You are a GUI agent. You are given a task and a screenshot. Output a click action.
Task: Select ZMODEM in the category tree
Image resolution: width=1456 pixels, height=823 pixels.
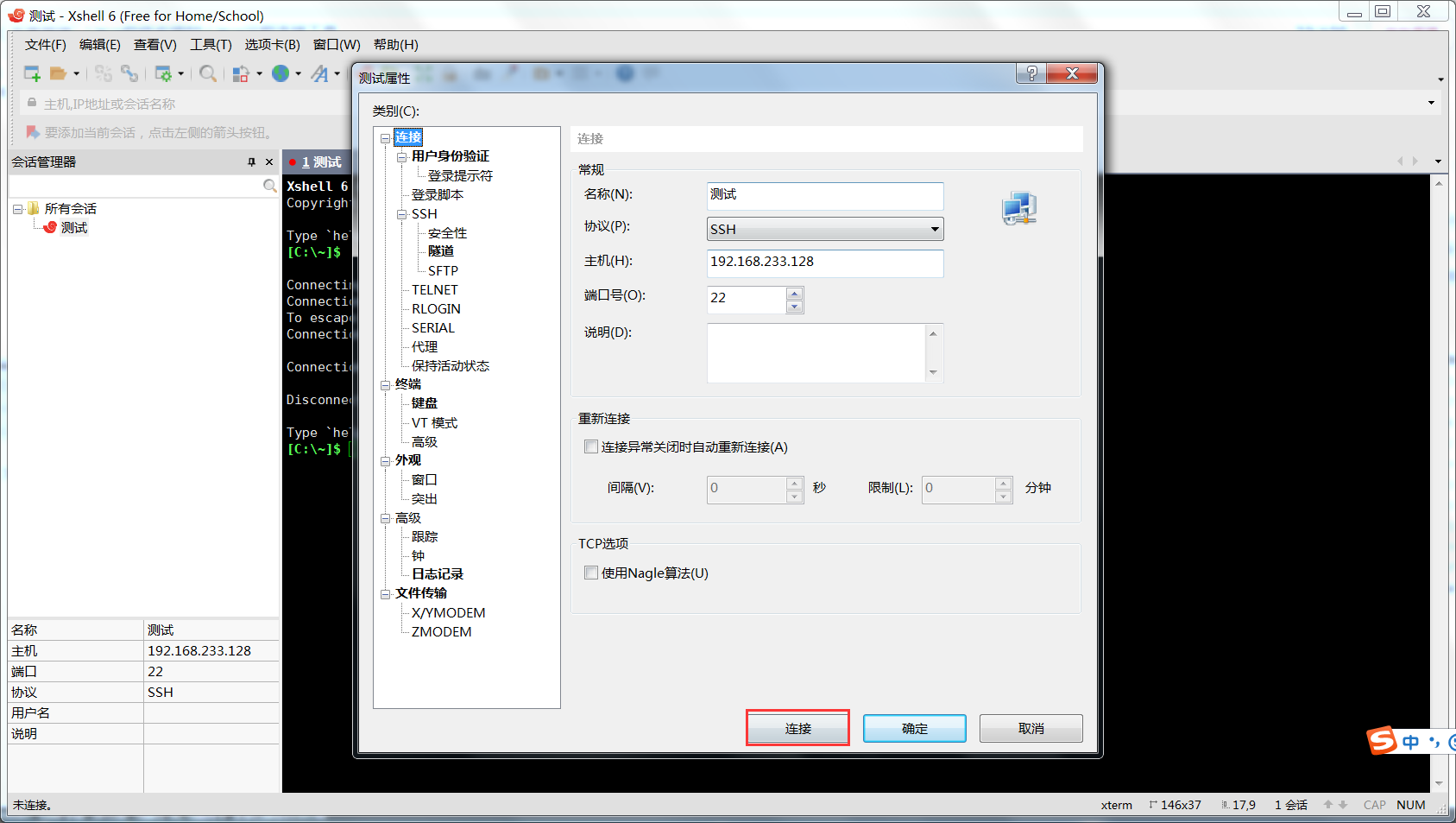click(x=442, y=632)
